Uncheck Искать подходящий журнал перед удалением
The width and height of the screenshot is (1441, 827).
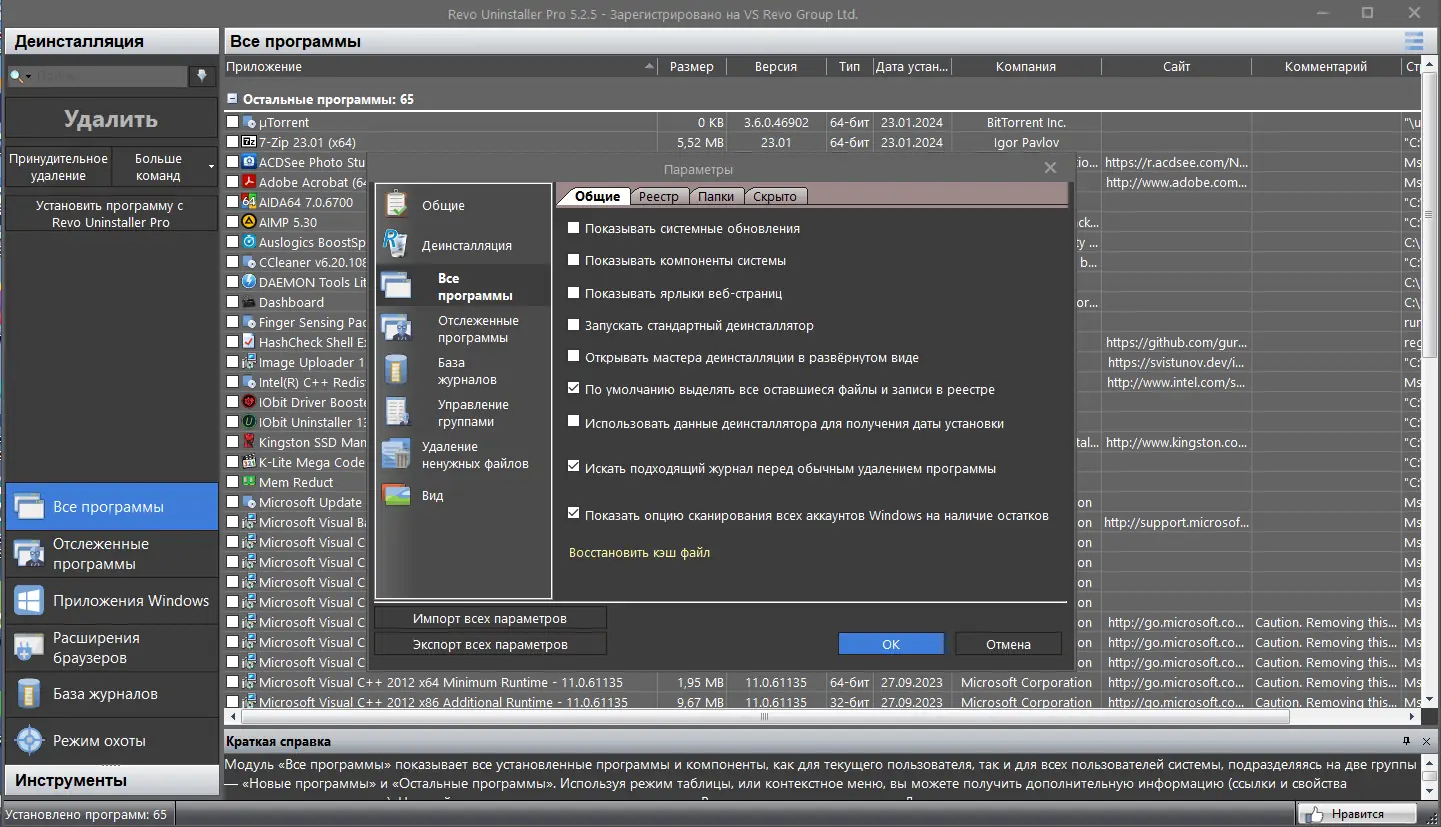click(x=574, y=466)
